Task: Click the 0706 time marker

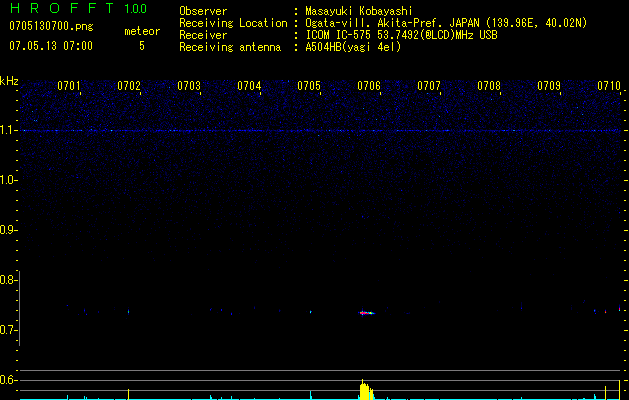Action: [x=369, y=86]
